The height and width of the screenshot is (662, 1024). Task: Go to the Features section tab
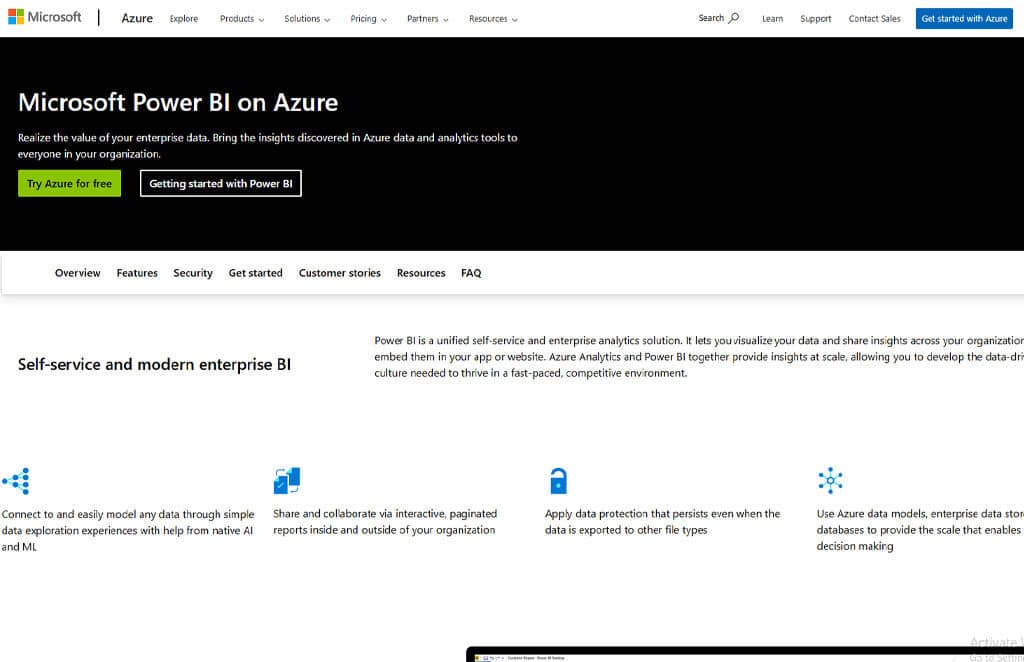[x=137, y=273]
